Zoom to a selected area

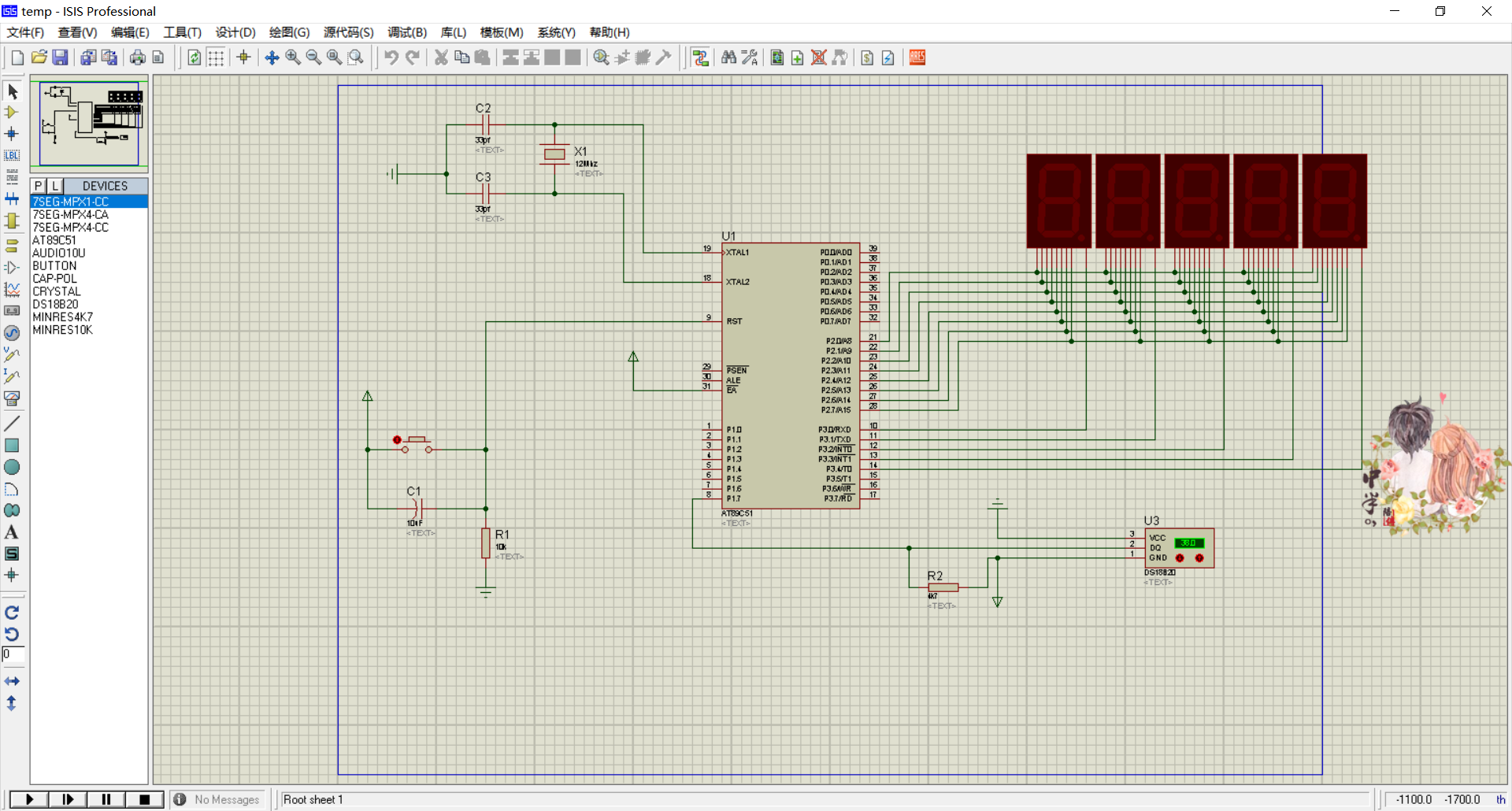click(x=356, y=57)
